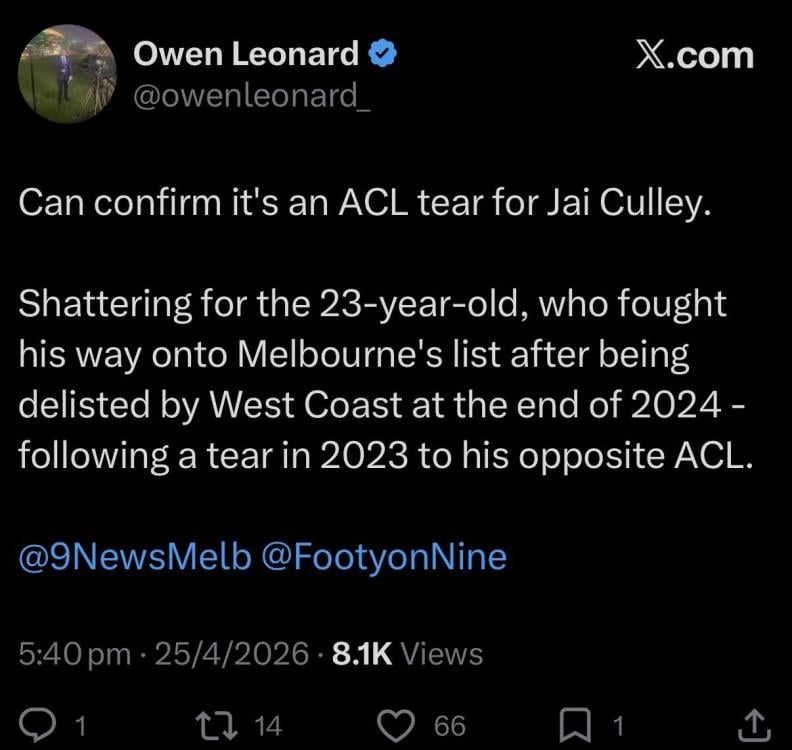View the 8.1K Views analytics

click(x=406, y=654)
